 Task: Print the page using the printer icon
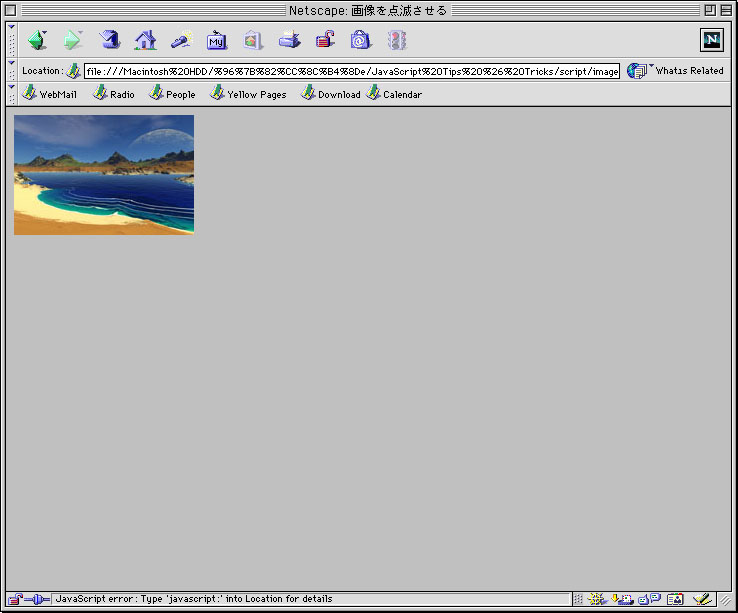click(x=289, y=40)
